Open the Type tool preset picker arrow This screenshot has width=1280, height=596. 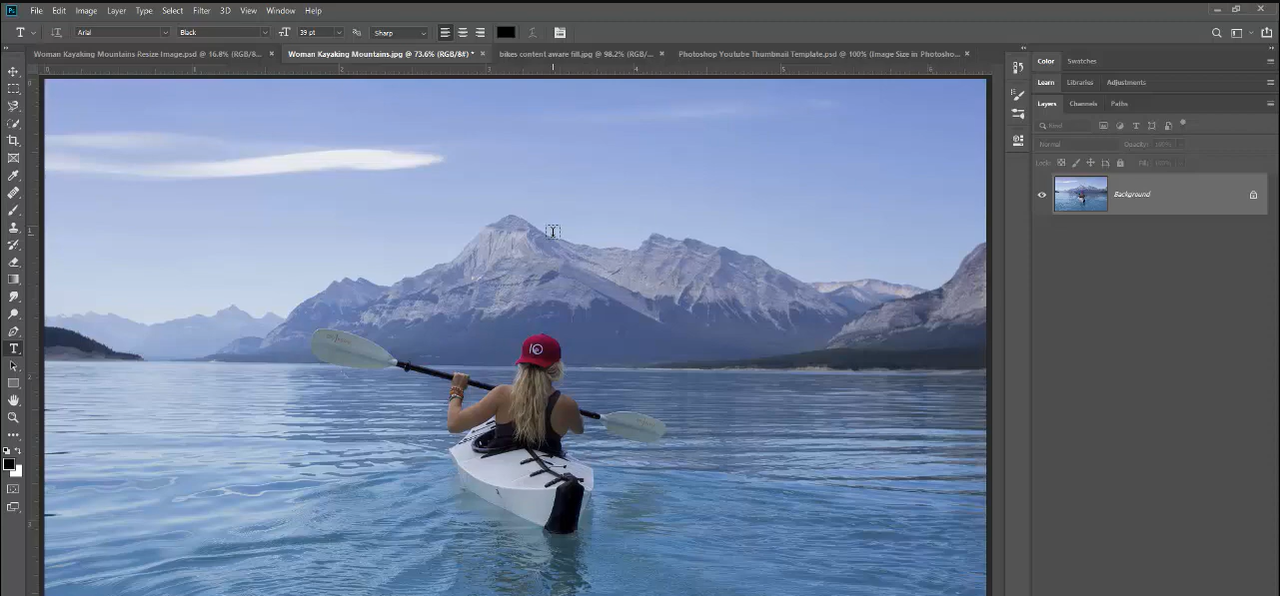(x=33, y=33)
